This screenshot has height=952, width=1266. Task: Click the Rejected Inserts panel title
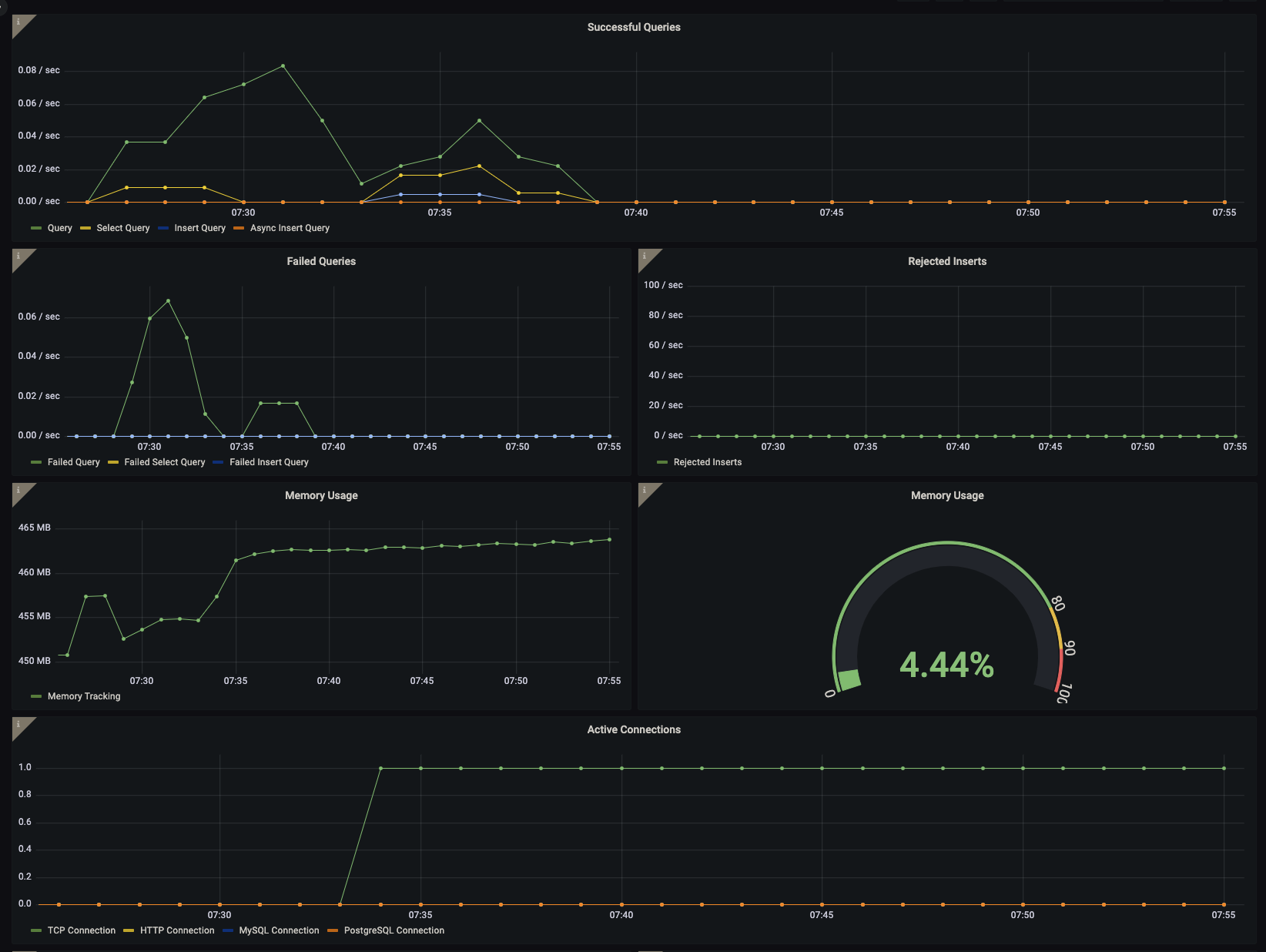coord(946,261)
